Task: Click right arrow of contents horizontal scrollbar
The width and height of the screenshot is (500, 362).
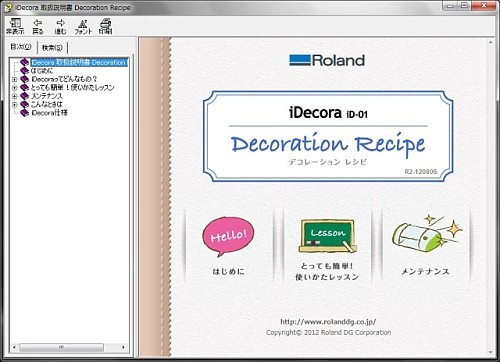Action: coord(123,347)
